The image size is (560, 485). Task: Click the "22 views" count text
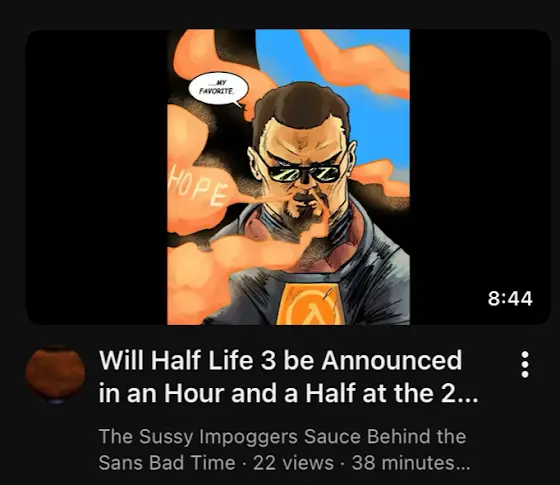(x=293, y=463)
